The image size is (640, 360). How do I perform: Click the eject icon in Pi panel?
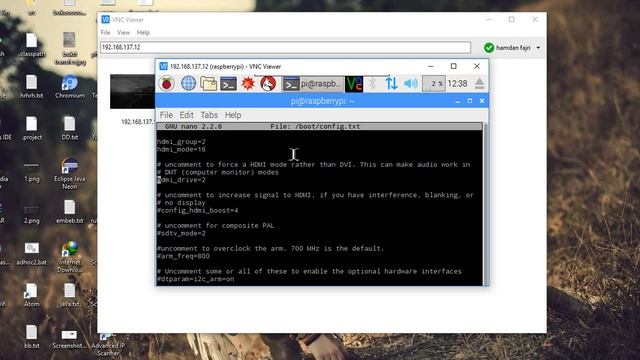click(479, 84)
